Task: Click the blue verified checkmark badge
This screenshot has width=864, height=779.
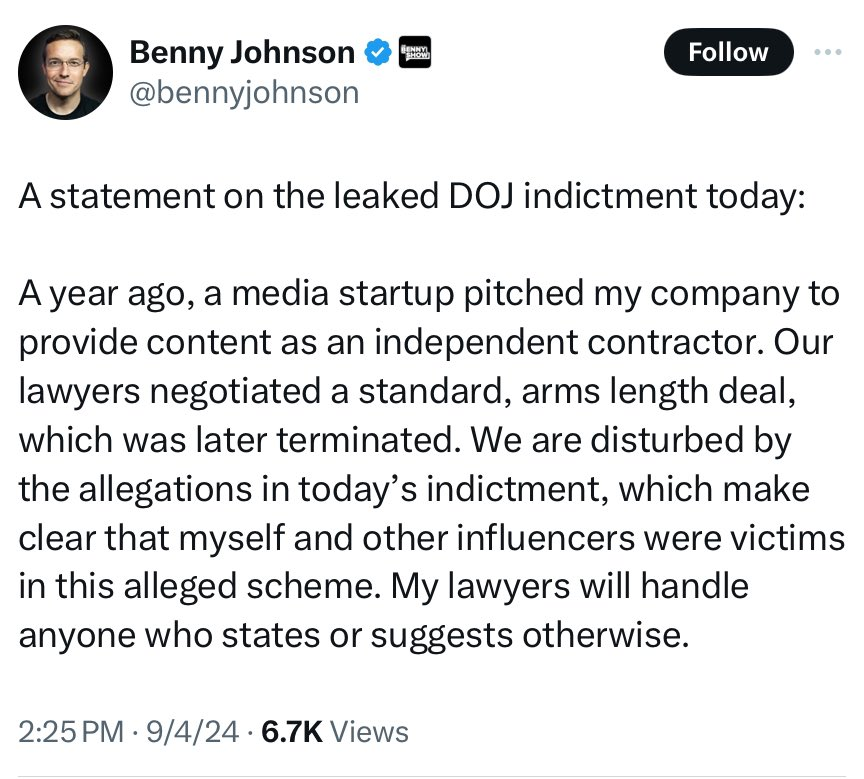Action: pos(377,53)
